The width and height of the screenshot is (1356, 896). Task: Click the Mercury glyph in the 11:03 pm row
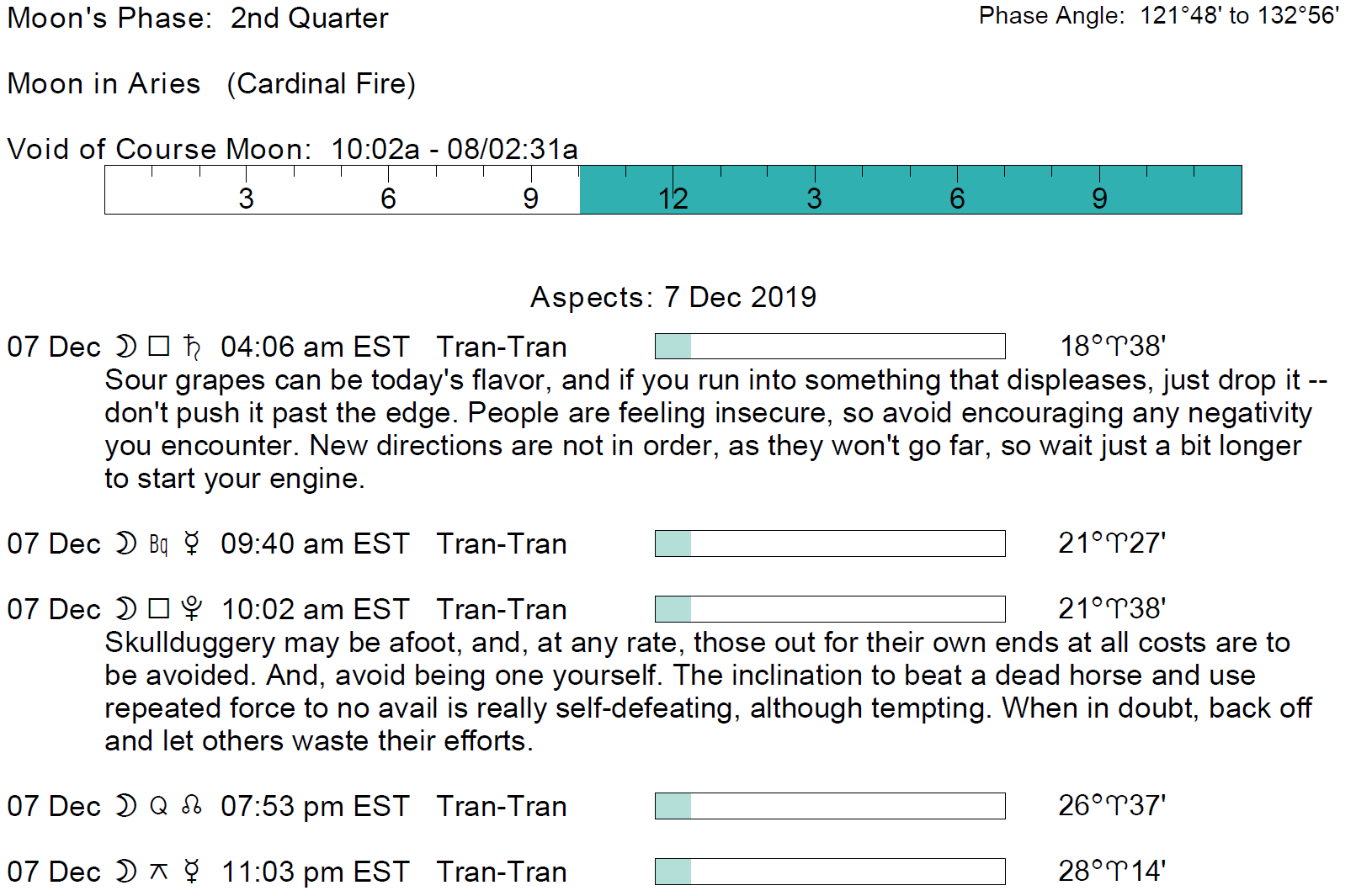(192, 872)
